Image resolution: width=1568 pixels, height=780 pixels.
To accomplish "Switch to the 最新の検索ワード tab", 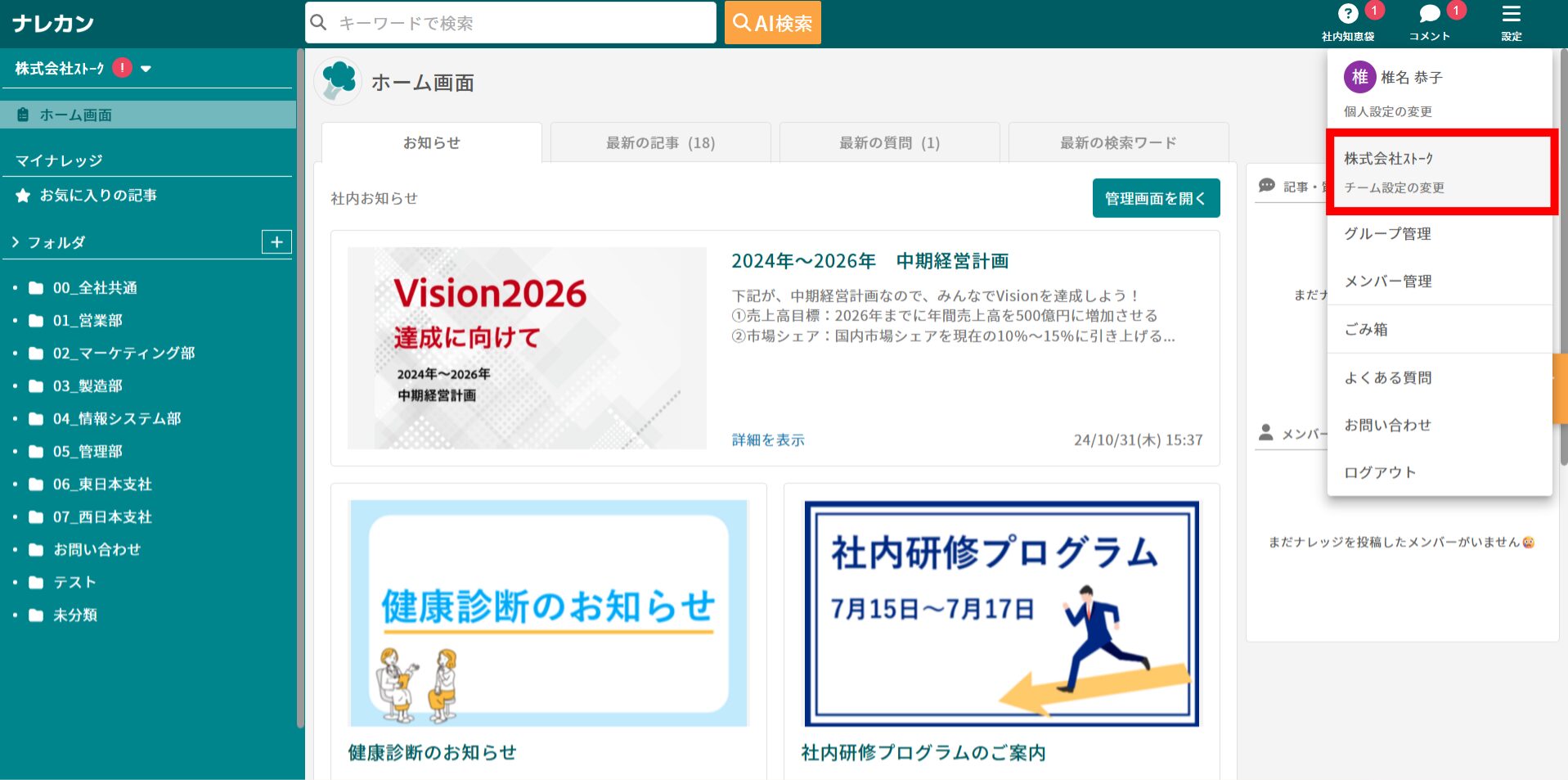I will click(x=1119, y=142).
